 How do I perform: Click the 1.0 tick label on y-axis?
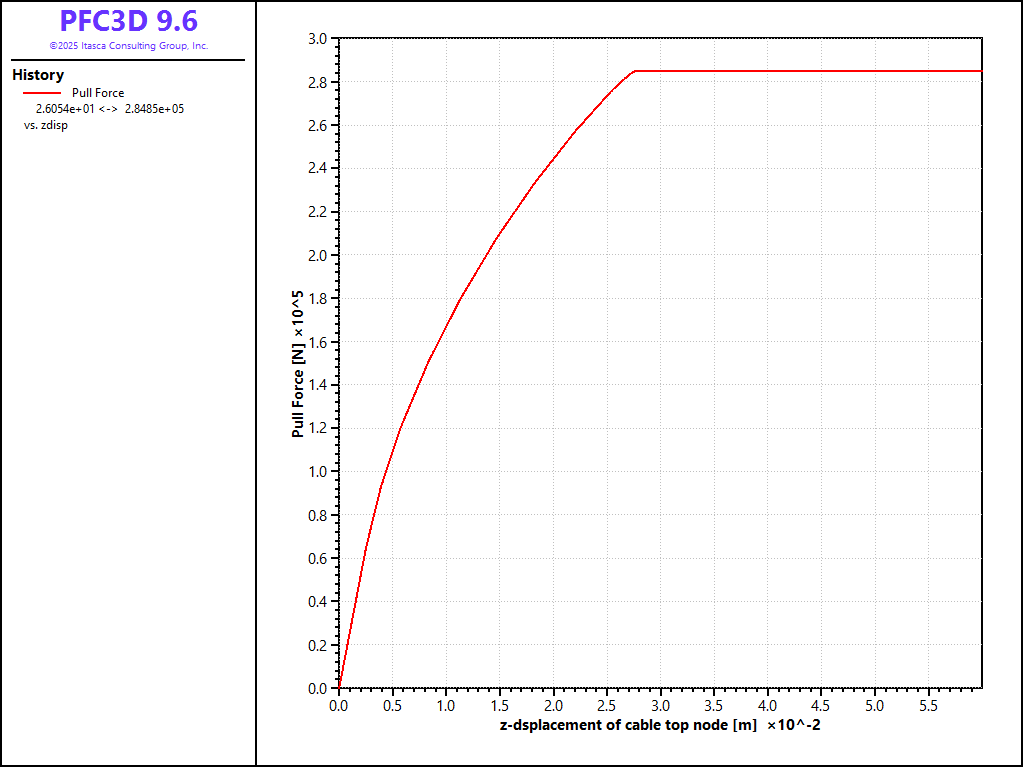pos(318,472)
